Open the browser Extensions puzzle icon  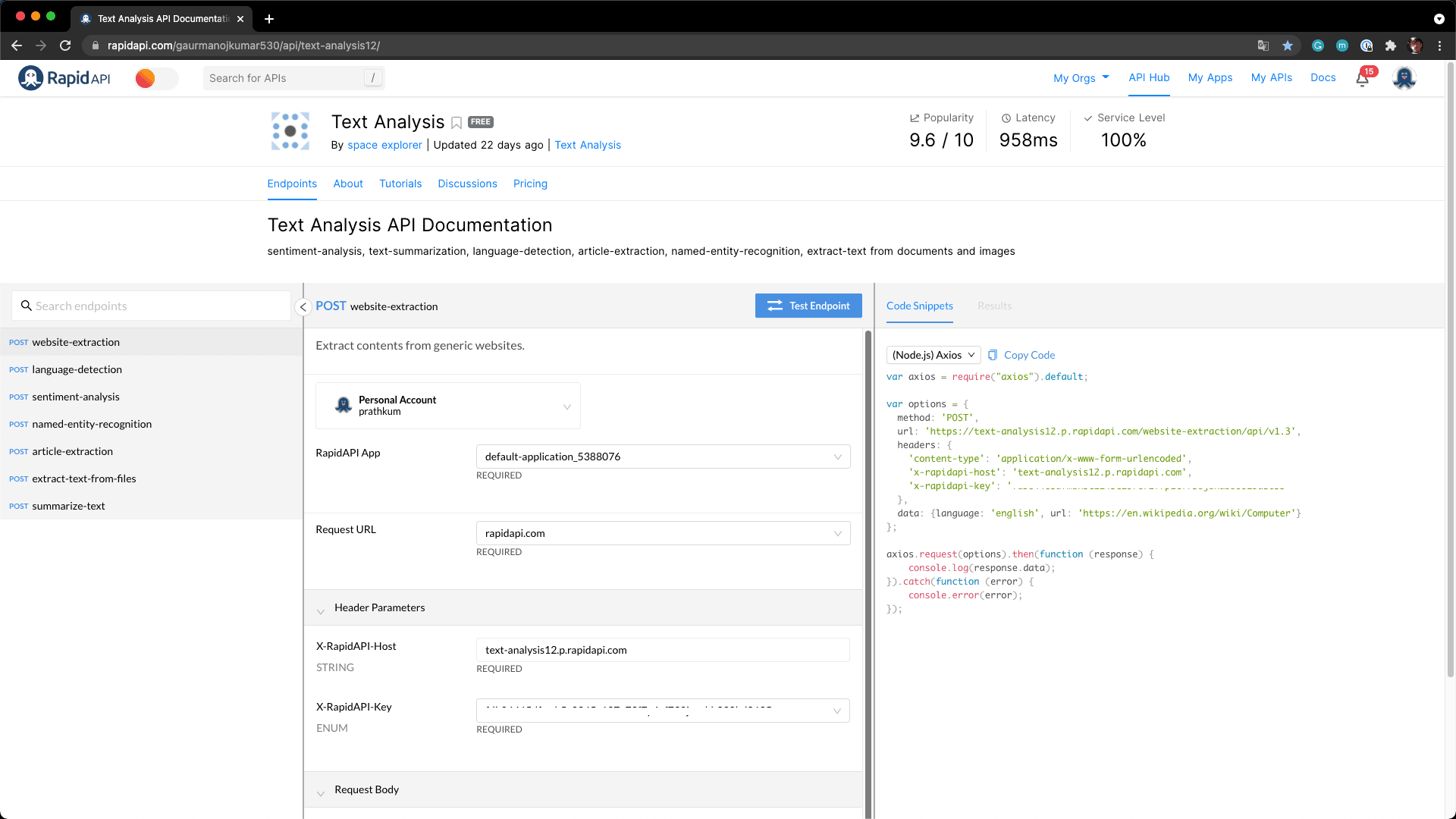tap(1391, 45)
